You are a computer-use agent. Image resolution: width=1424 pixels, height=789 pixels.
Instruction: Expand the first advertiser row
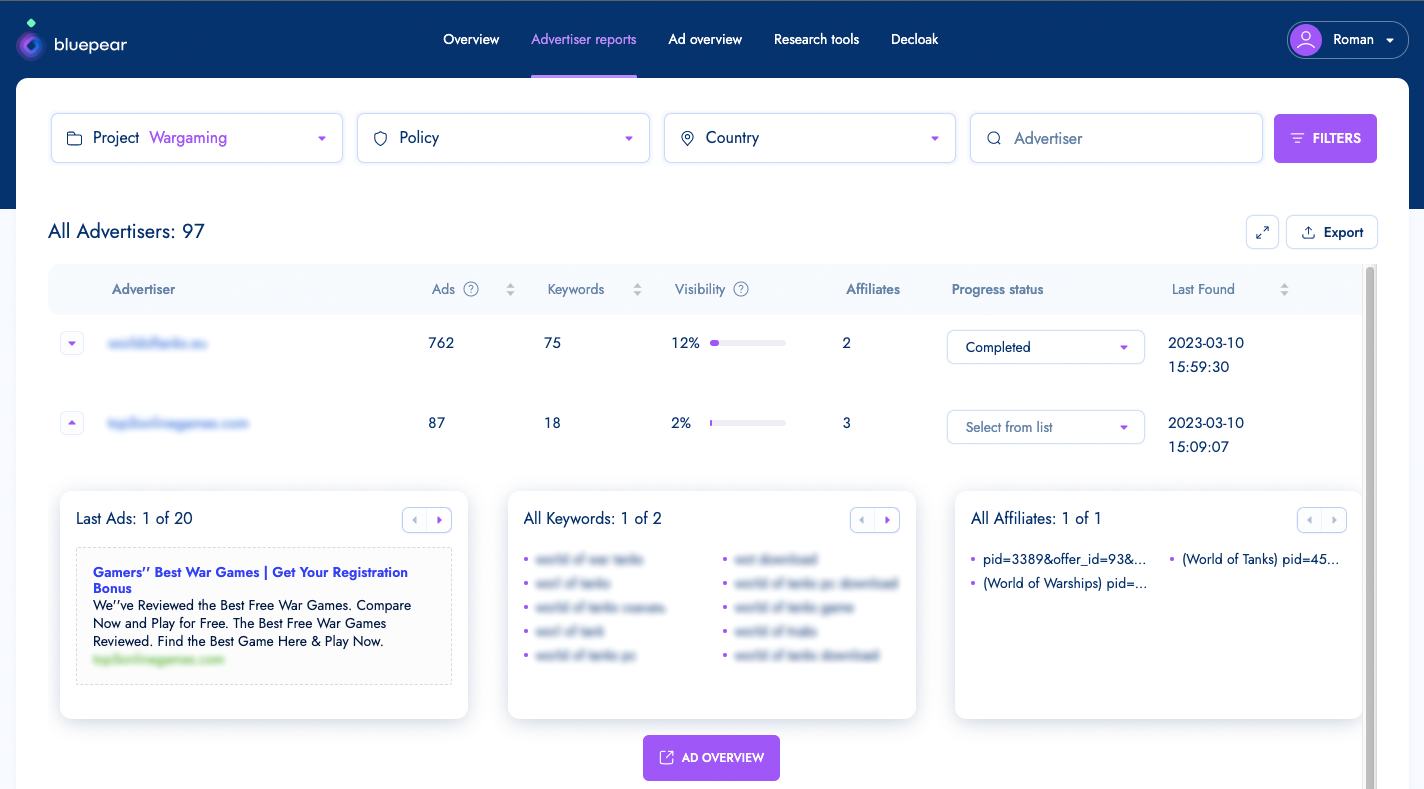[x=71, y=343]
